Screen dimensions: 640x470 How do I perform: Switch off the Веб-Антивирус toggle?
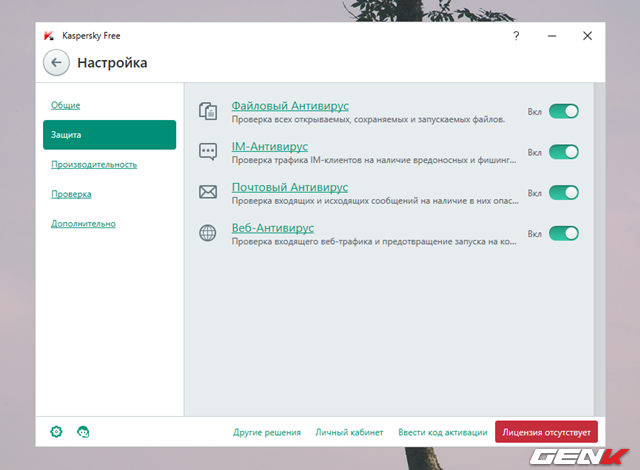(563, 234)
